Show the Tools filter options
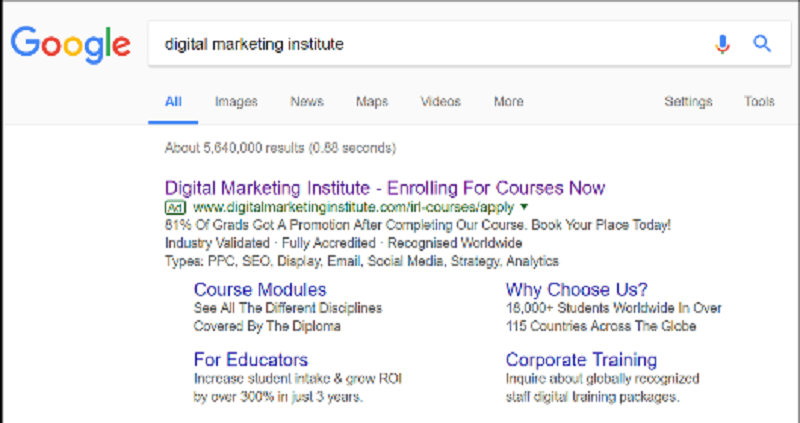Image resolution: width=800 pixels, height=423 pixels. pos(759,102)
